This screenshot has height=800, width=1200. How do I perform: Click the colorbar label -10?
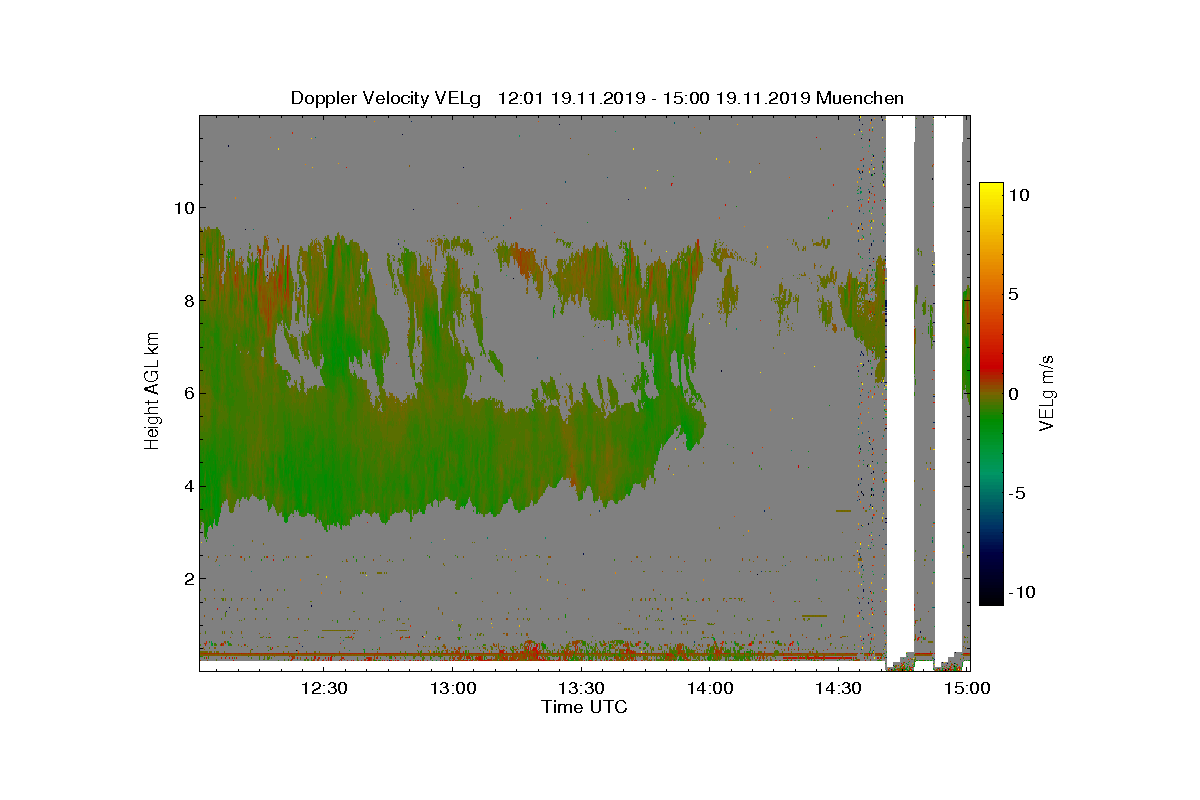tap(1021, 592)
